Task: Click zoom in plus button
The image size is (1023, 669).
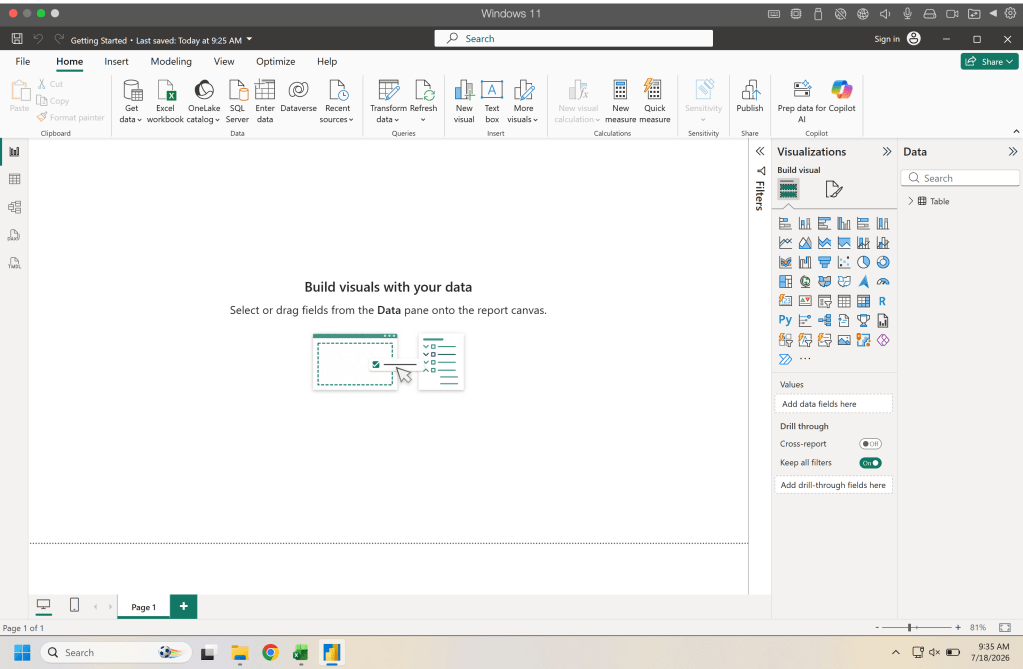Action: [958, 627]
